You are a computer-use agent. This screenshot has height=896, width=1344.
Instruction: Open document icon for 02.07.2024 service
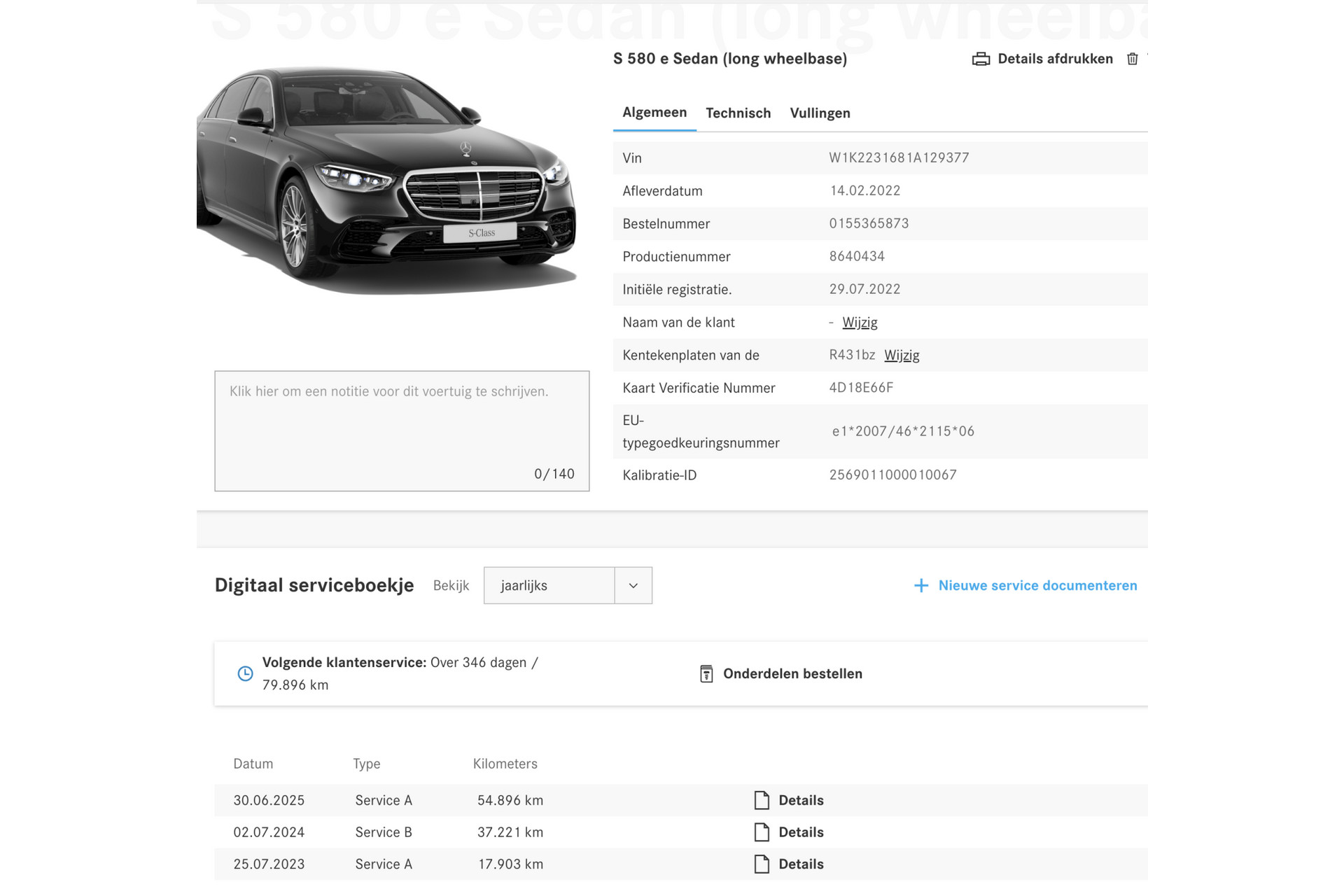click(762, 832)
